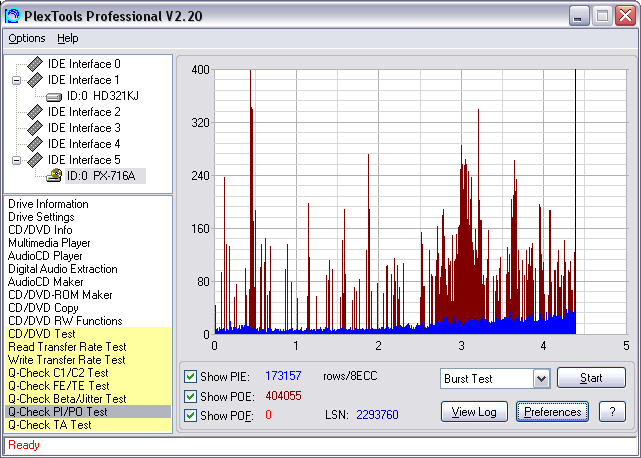Select IDE Interface 2 label in tree
The height and width of the screenshot is (458, 641).
coord(84,112)
